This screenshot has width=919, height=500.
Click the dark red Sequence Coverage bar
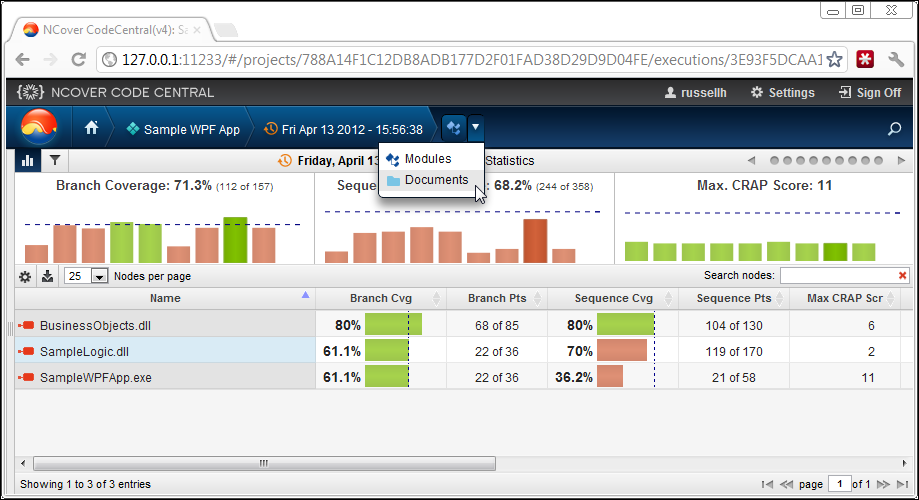(x=535, y=241)
